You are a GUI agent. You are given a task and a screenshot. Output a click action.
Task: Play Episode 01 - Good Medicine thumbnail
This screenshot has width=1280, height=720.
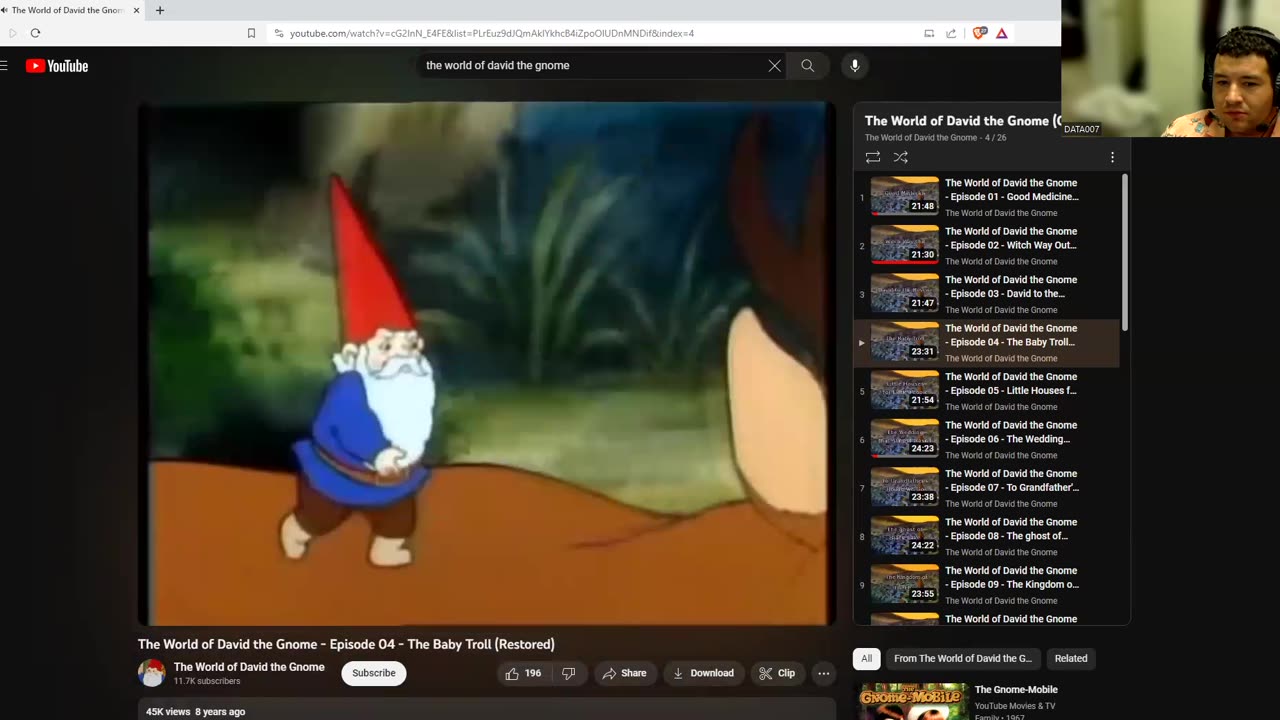click(x=905, y=197)
